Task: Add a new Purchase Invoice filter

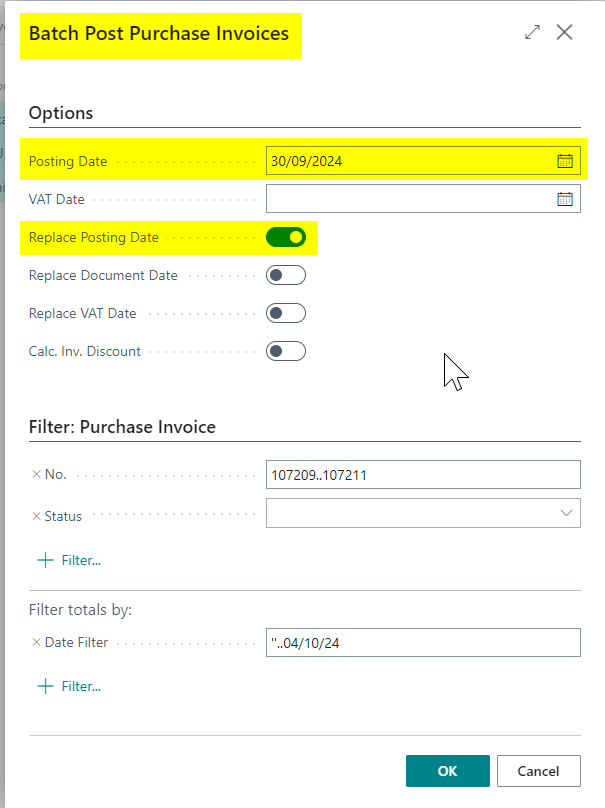Action: pos(69,560)
